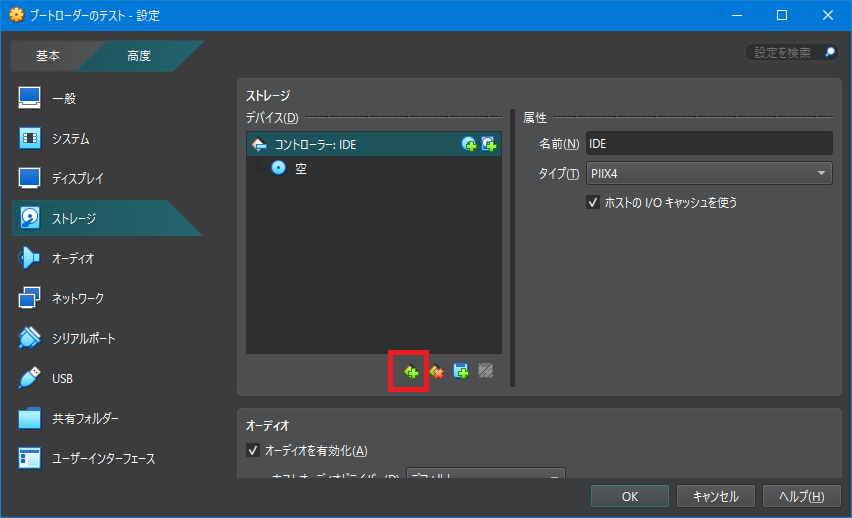Click the キャンセル button
Viewport: 852px width, 518px height.
click(x=716, y=496)
